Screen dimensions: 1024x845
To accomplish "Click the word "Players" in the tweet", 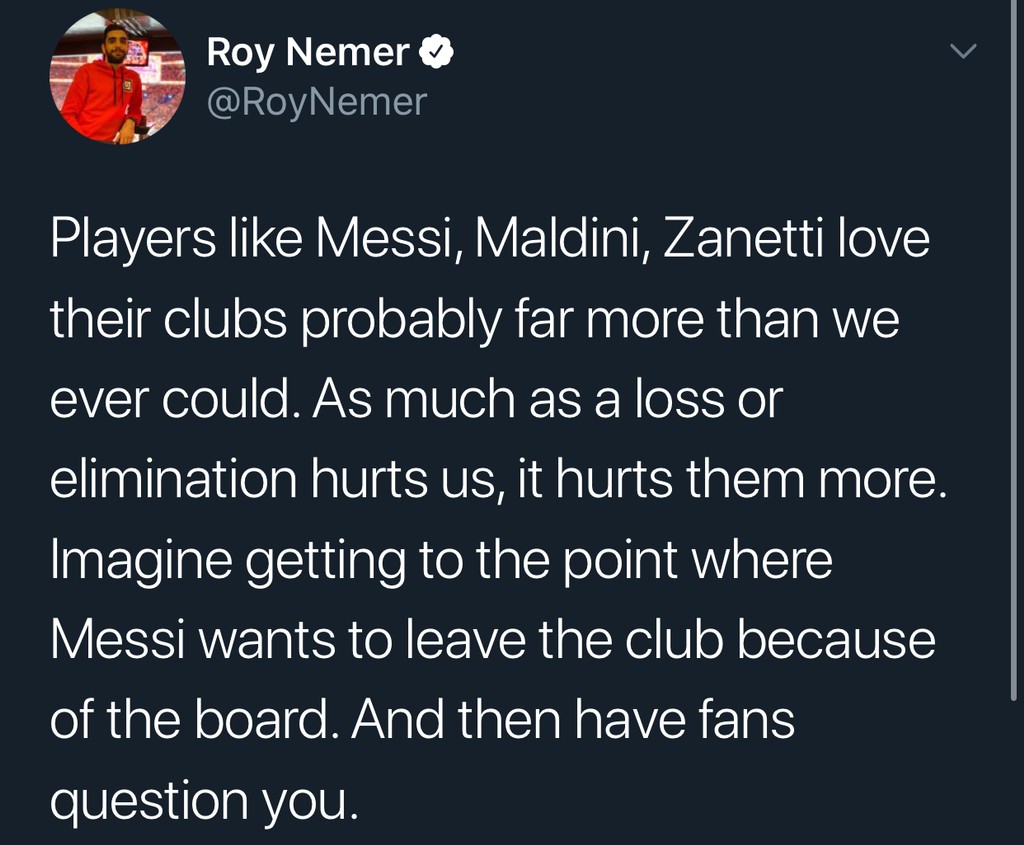I will (133, 240).
